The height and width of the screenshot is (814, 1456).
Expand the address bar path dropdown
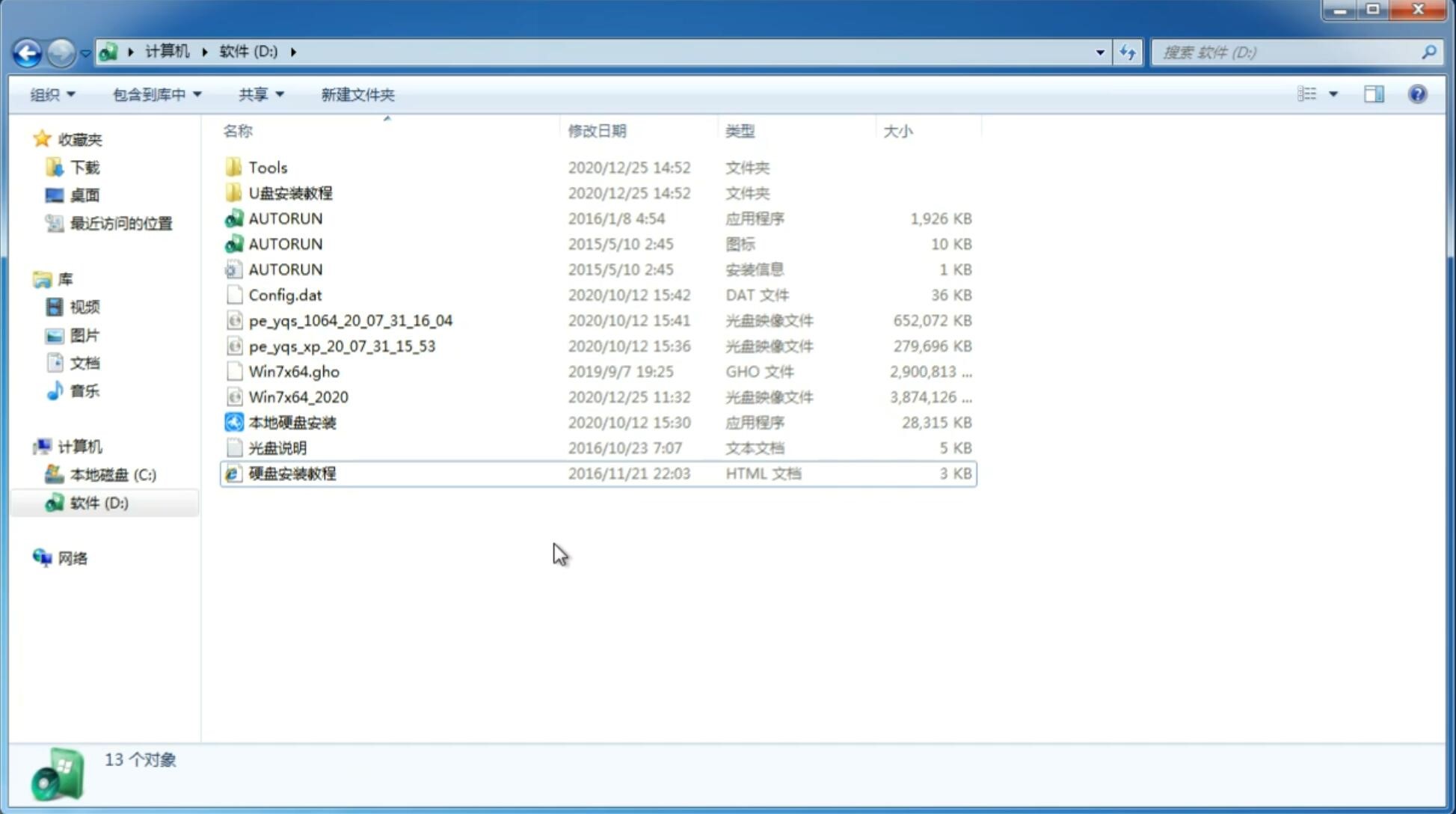pyautogui.click(x=1100, y=51)
